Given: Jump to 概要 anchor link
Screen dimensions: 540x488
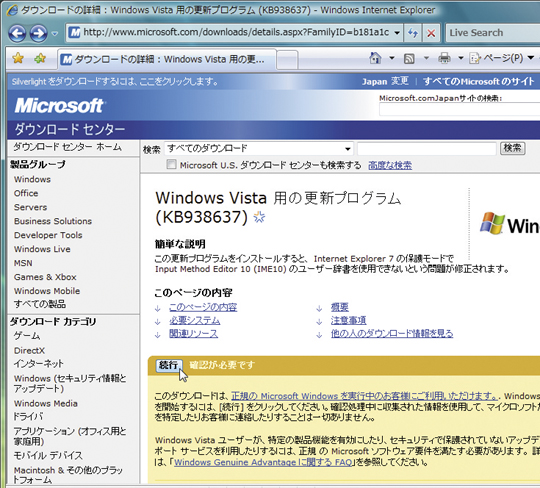Looking at the screenshot, I should 340,307.
